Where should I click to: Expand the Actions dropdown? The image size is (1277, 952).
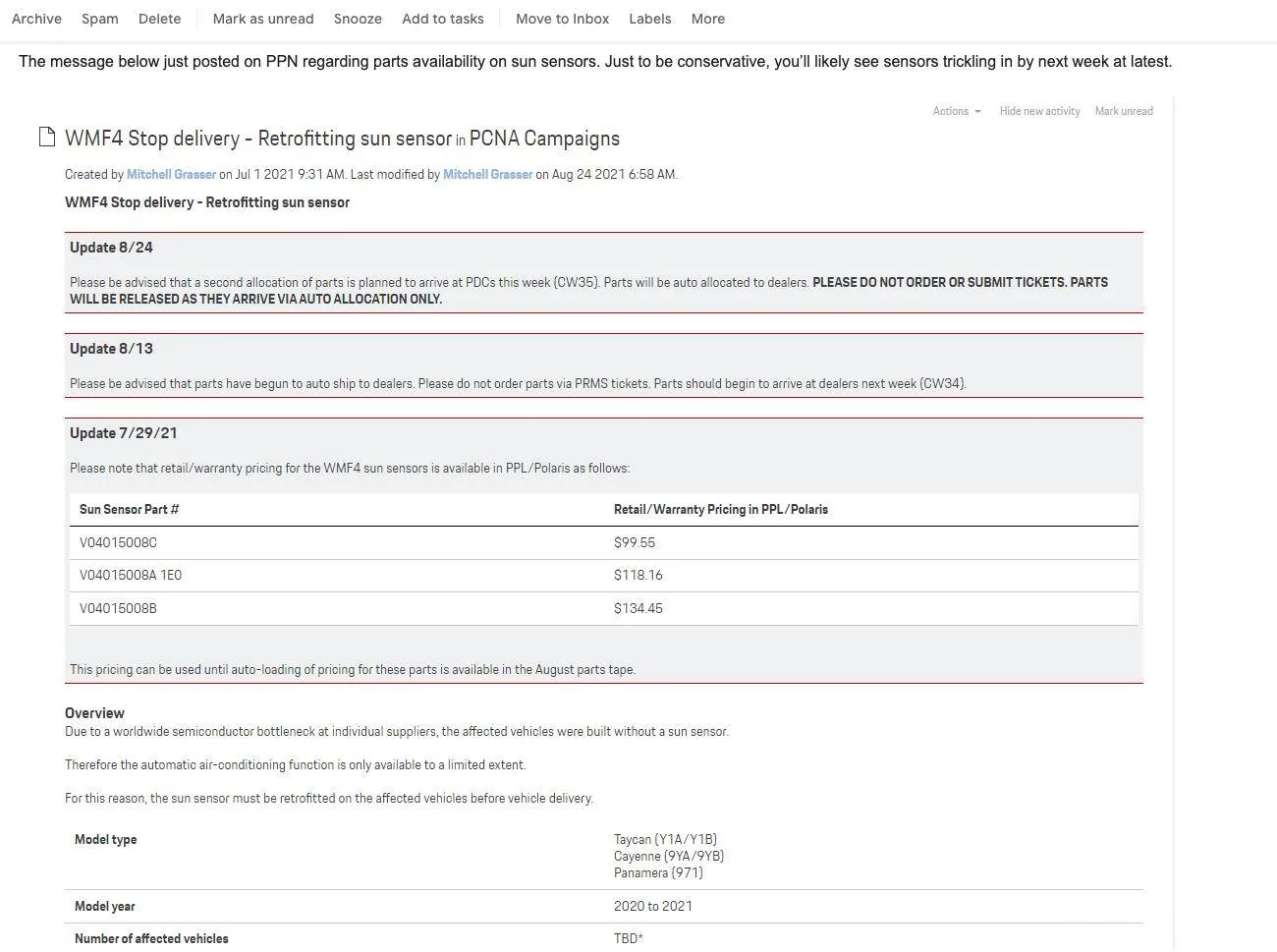(x=957, y=111)
